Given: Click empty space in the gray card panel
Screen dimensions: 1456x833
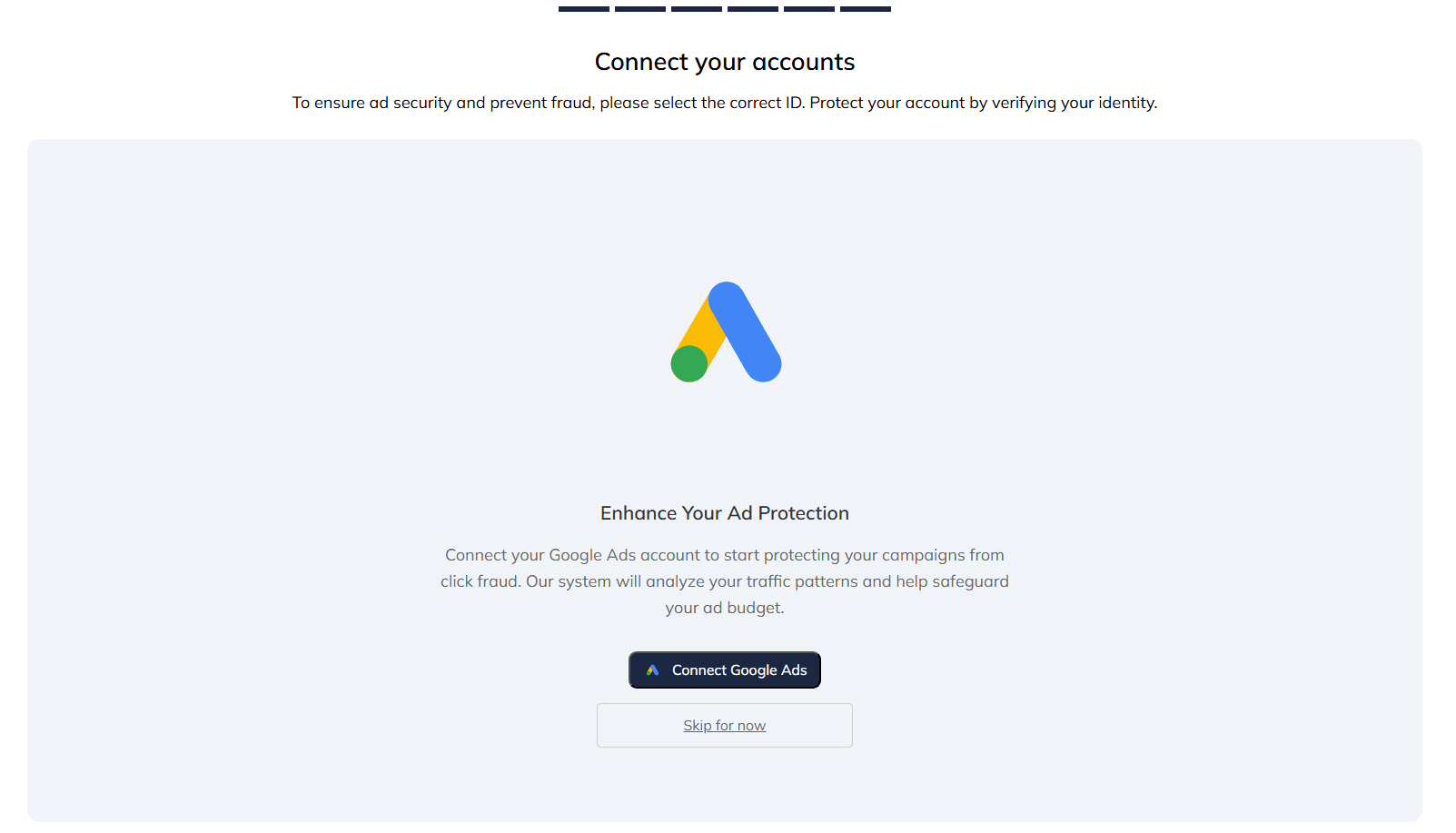Looking at the screenshot, I should [272, 454].
